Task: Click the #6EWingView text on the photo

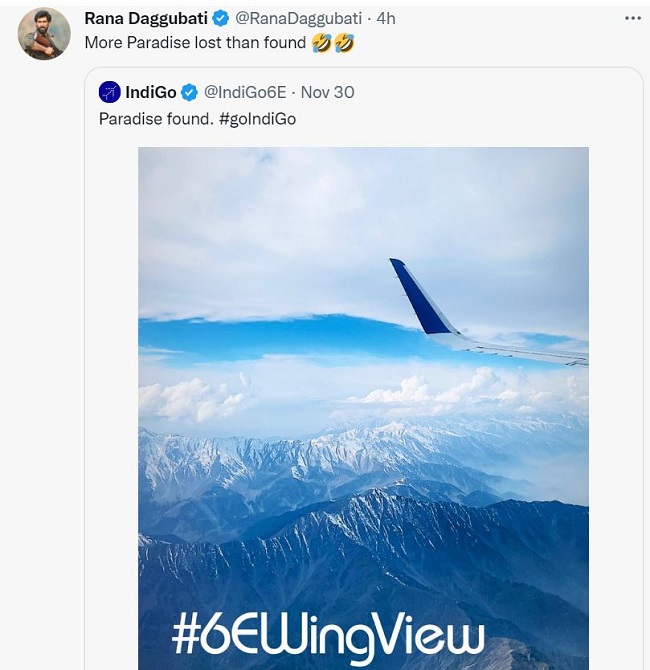Action: (x=328, y=634)
